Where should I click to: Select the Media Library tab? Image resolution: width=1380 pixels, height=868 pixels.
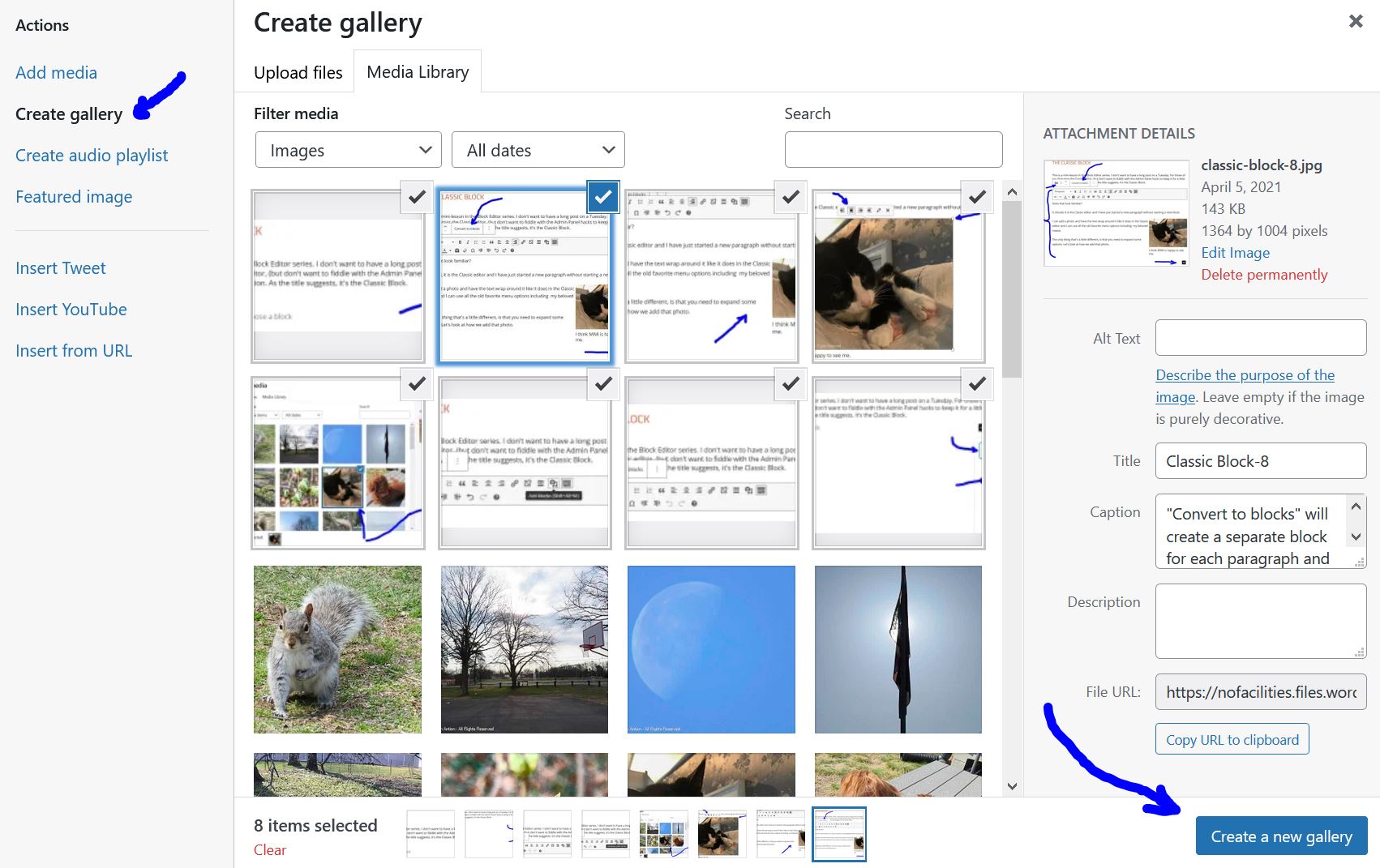click(418, 71)
